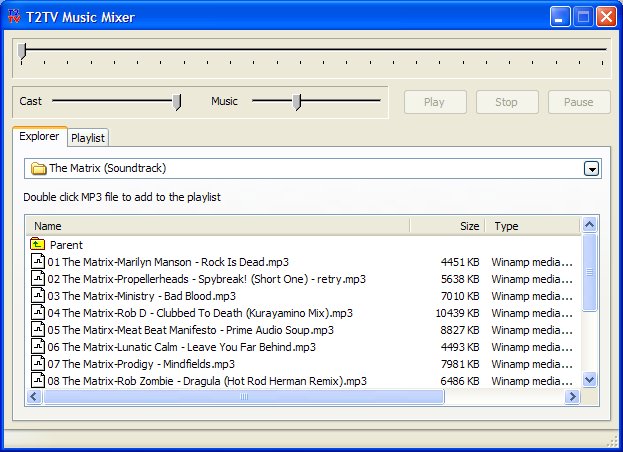Select Clubbed To Death mp3 file icon
Image resolution: width=623 pixels, height=452 pixels.
38,312
